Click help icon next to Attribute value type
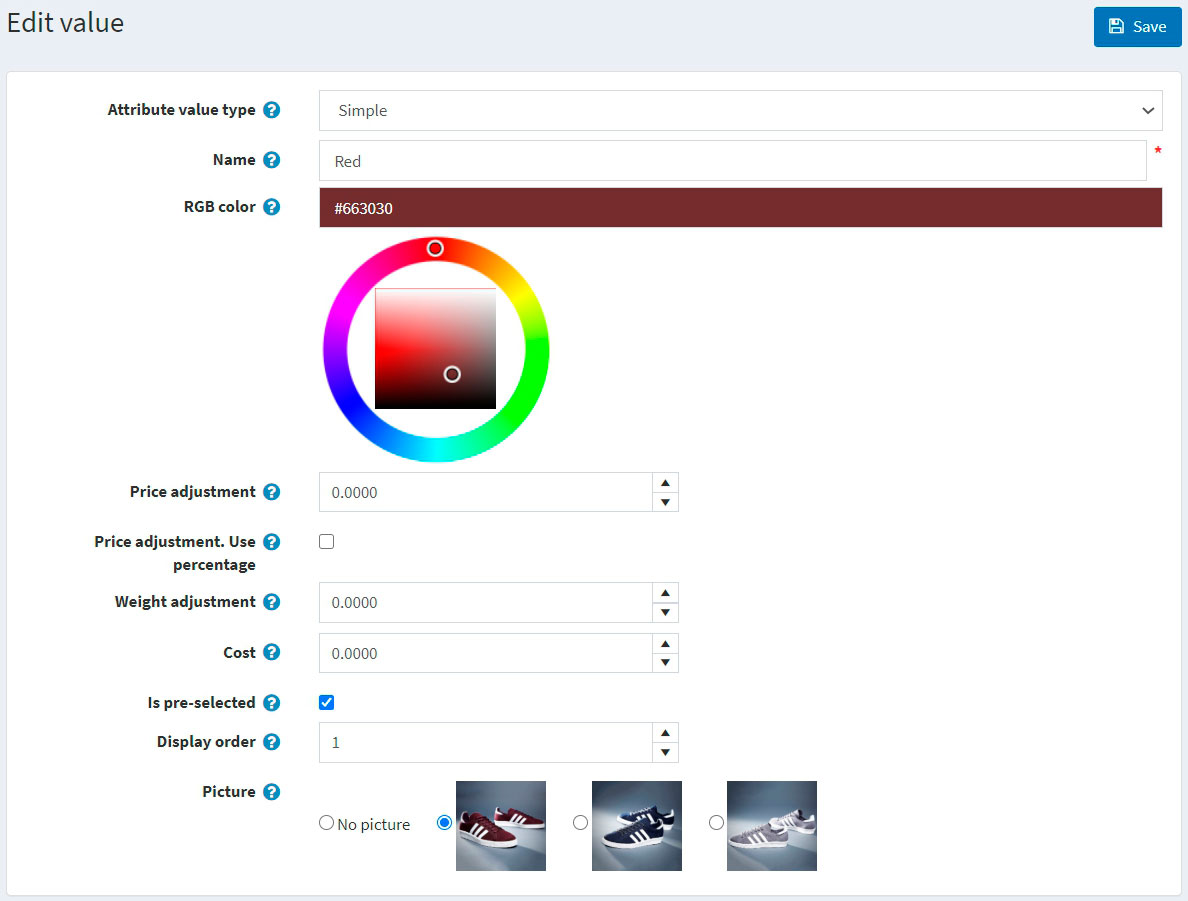1188x901 pixels. (271, 110)
